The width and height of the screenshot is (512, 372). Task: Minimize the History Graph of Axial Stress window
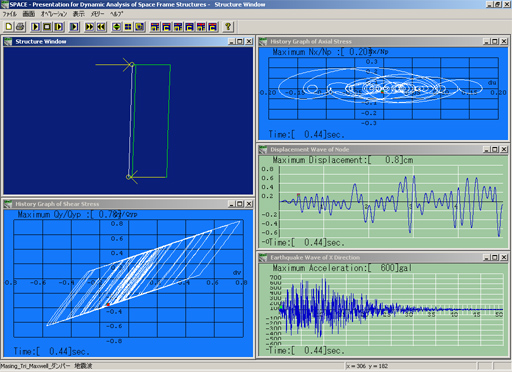click(x=487, y=42)
